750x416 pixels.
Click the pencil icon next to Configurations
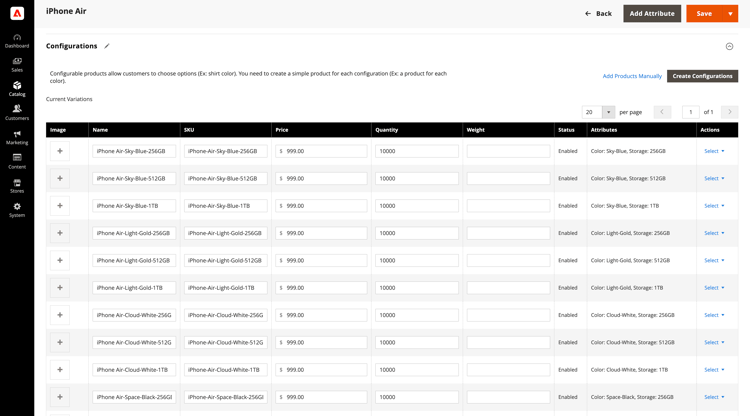[107, 46]
